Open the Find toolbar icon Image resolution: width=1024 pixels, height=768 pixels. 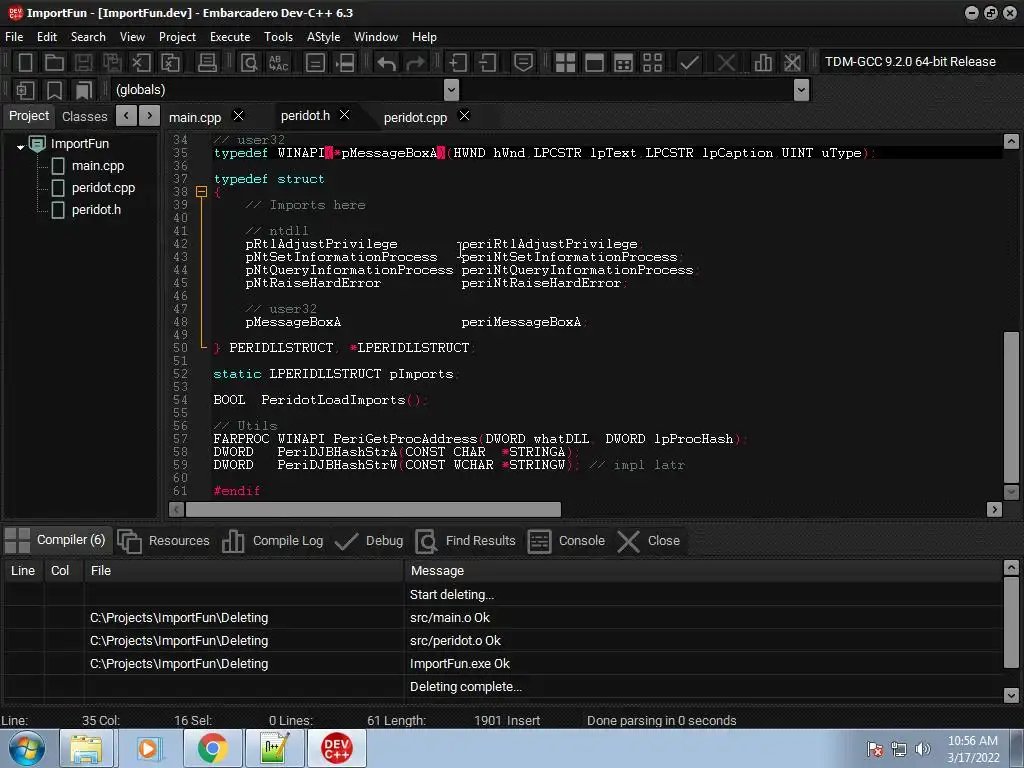point(249,63)
